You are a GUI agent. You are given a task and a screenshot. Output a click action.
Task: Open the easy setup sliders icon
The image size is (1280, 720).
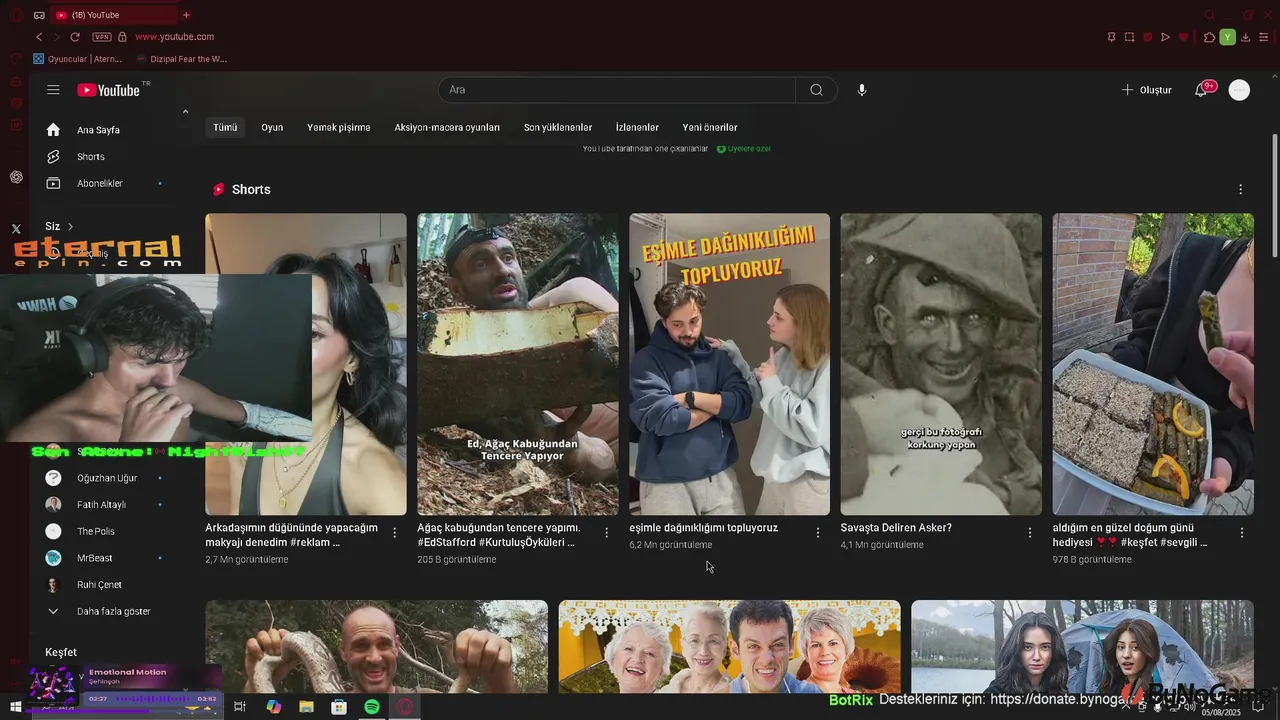tap(1264, 37)
